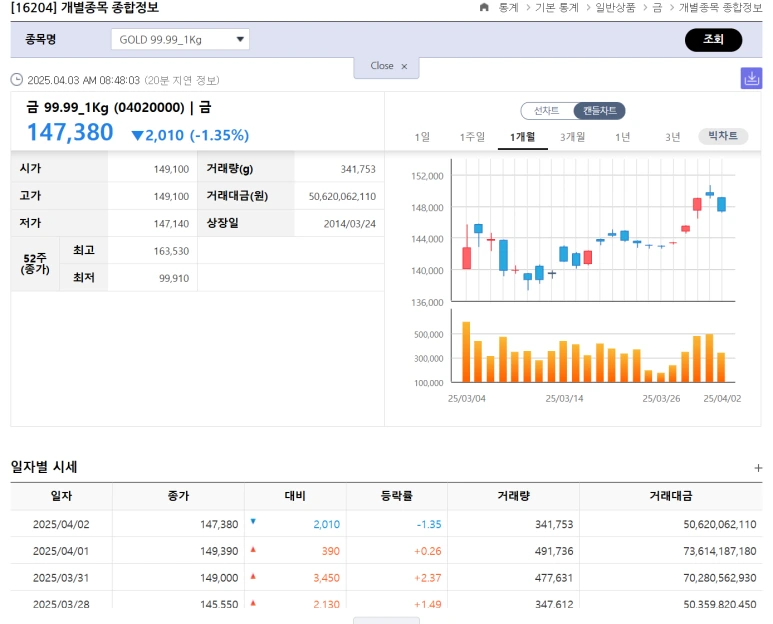This screenshot has width=773, height=624.
Task: Click the up triangle in 2025/04/01 row
Action: 253,549
